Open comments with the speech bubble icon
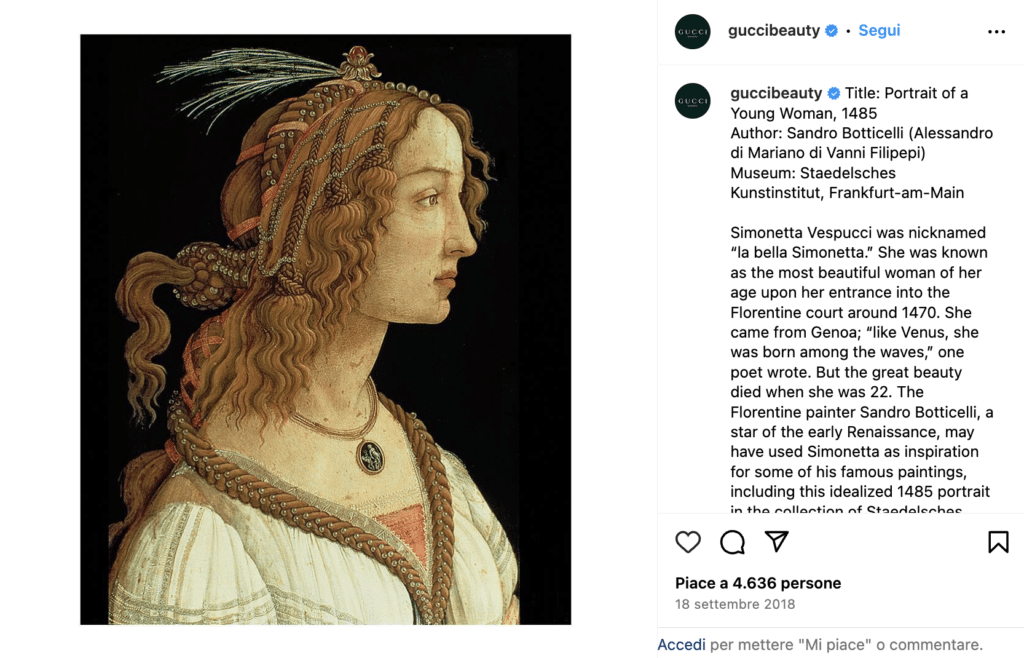The height and width of the screenshot is (658, 1024). (x=733, y=542)
